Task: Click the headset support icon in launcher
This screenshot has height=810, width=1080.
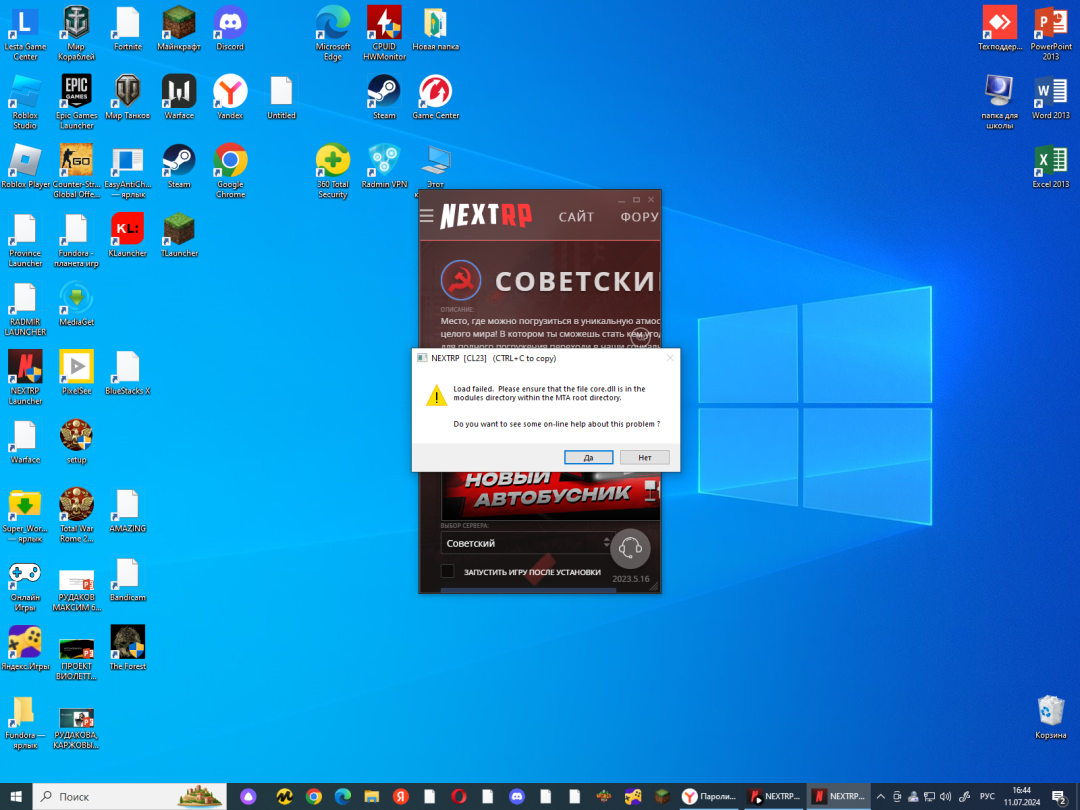Action: [x=630, y=548]
